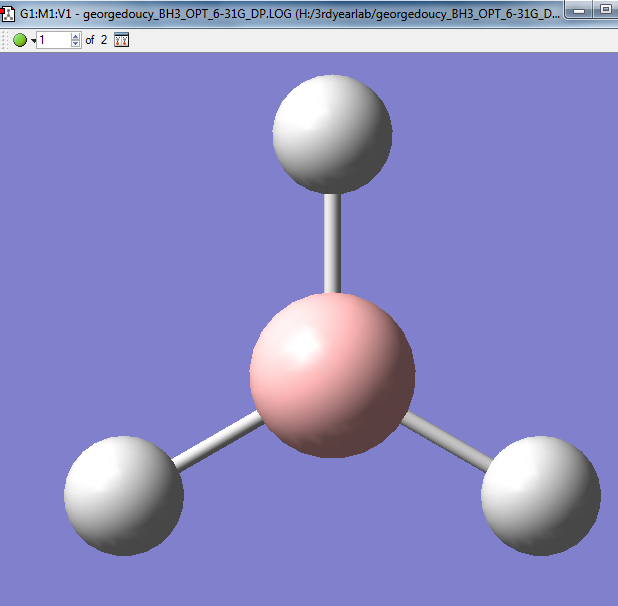Click the GaussView window icon in the title bar

click(x=7, y=14)
